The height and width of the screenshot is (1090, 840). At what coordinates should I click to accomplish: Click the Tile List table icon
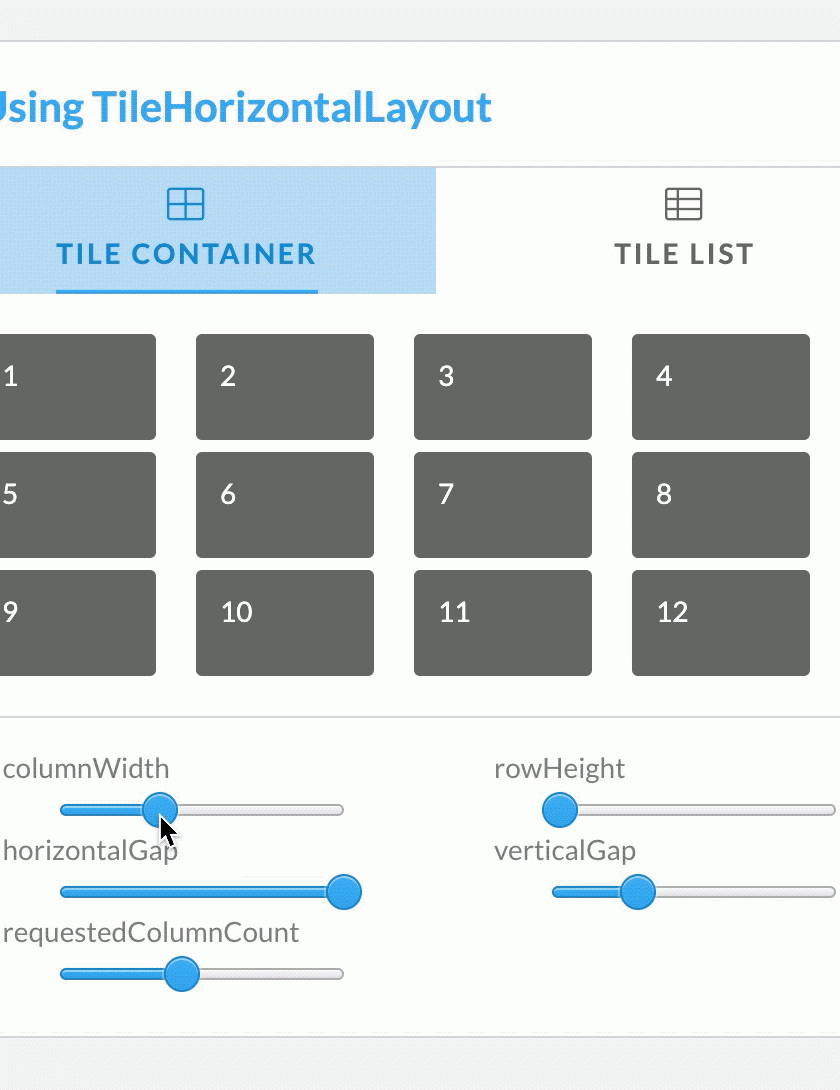[684, 204]
